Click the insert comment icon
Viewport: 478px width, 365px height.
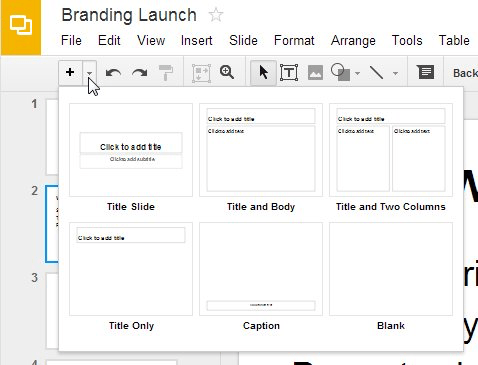click(426, 72)
